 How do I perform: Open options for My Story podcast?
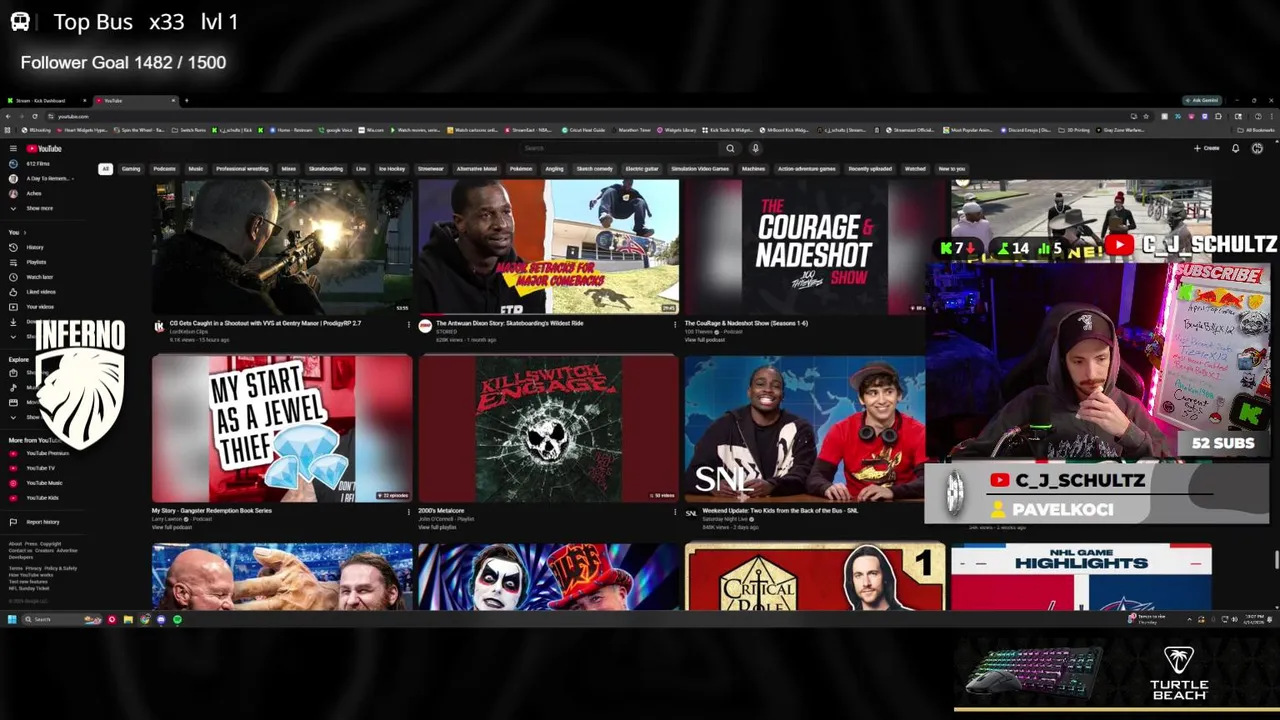408,511
